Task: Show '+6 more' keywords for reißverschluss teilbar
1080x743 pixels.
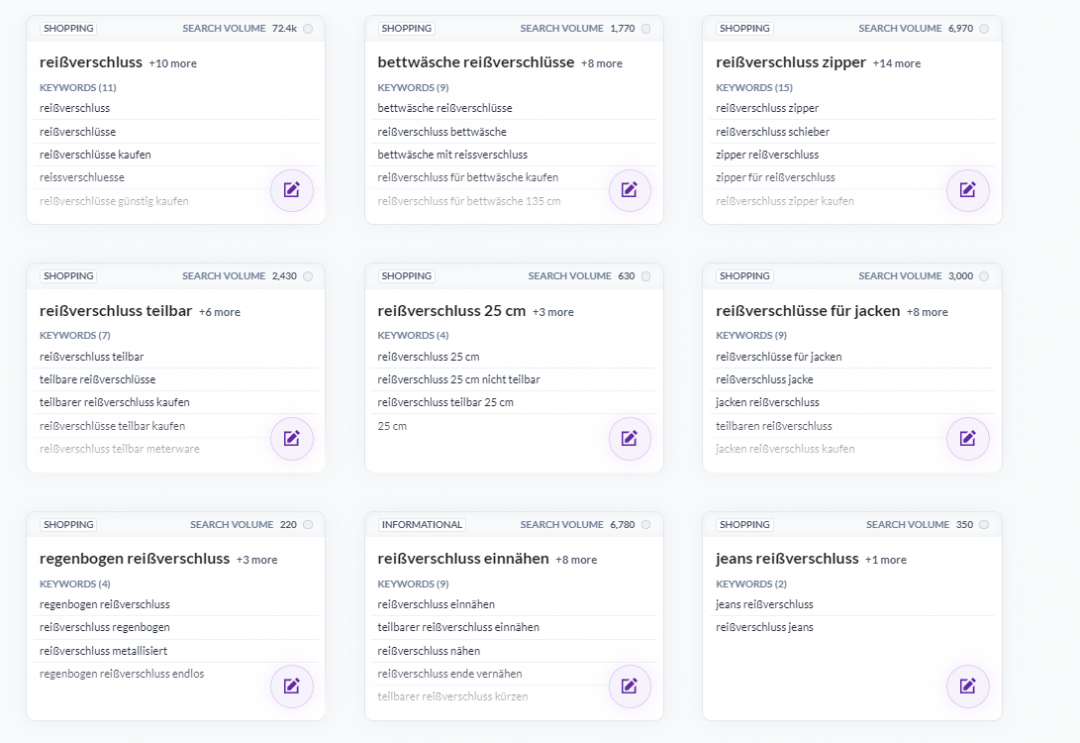Action: click(219, 312)
